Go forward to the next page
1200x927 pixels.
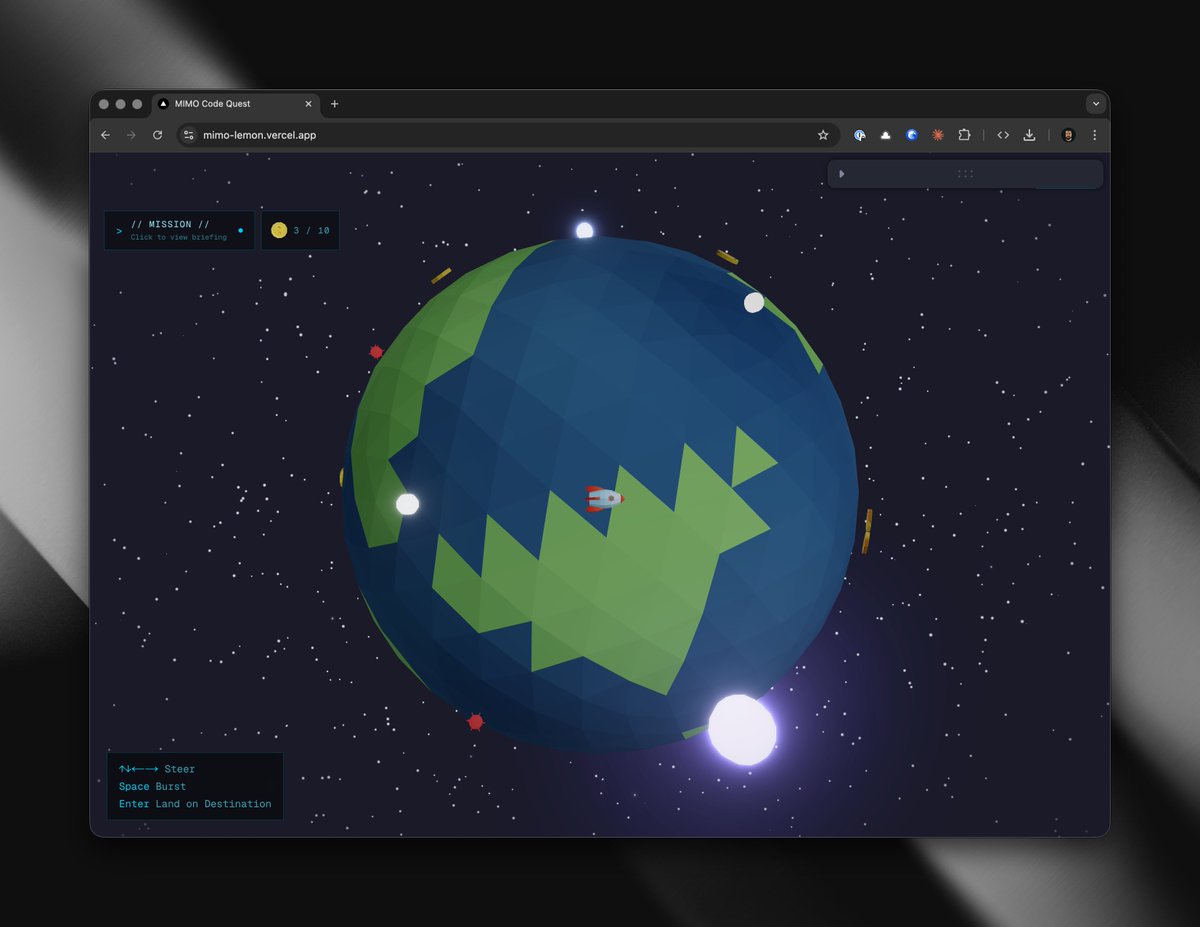click(x=131, y=135)
